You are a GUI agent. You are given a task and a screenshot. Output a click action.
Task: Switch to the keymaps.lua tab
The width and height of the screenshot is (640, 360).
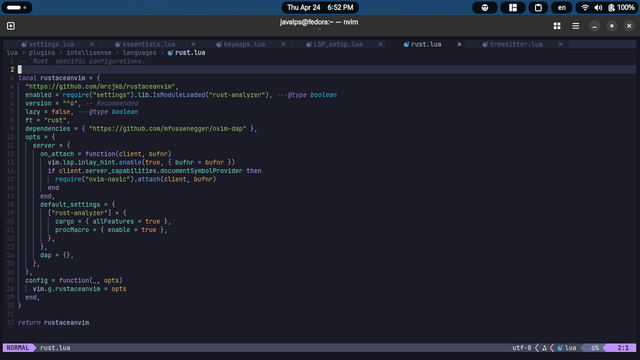[244, 44]
